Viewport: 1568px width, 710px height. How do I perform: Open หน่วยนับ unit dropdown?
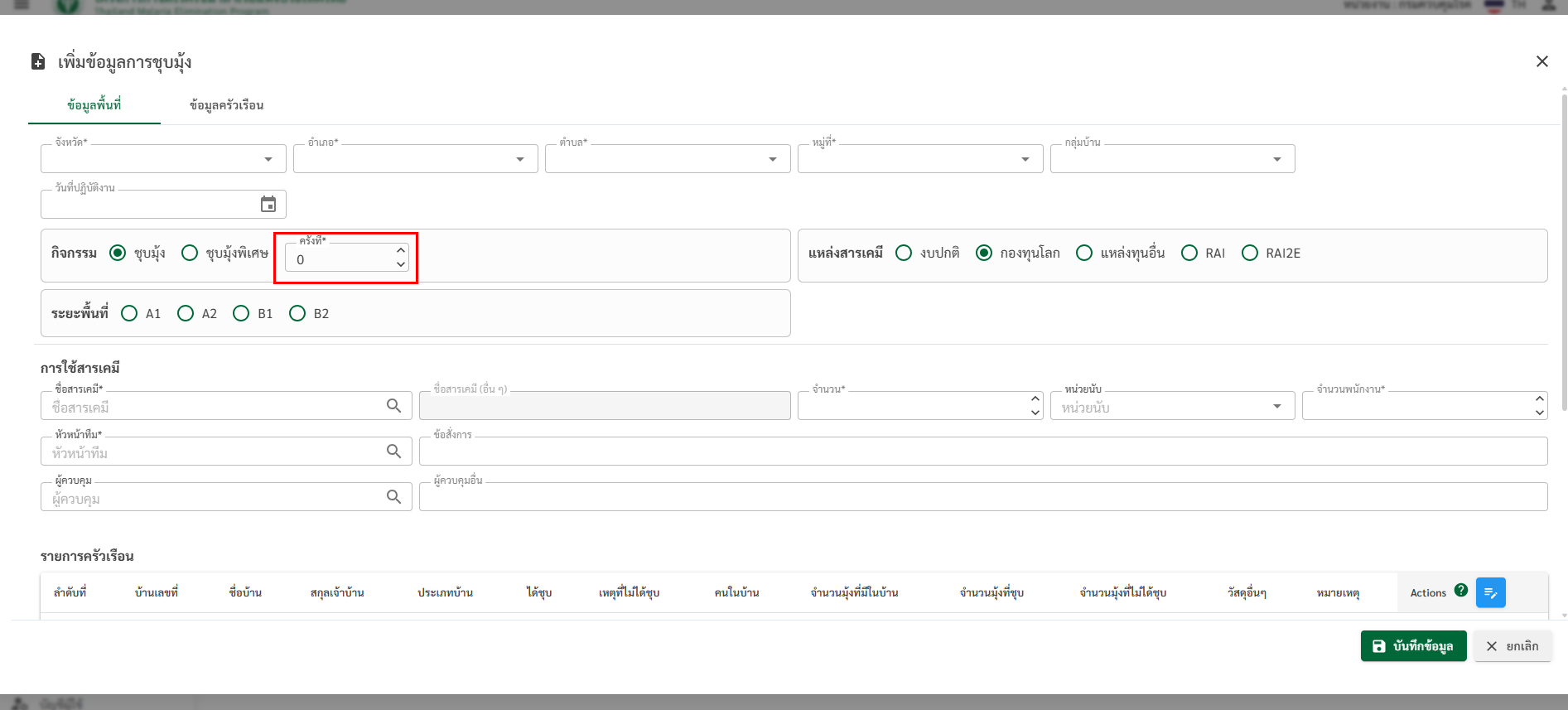point(1173,406)
